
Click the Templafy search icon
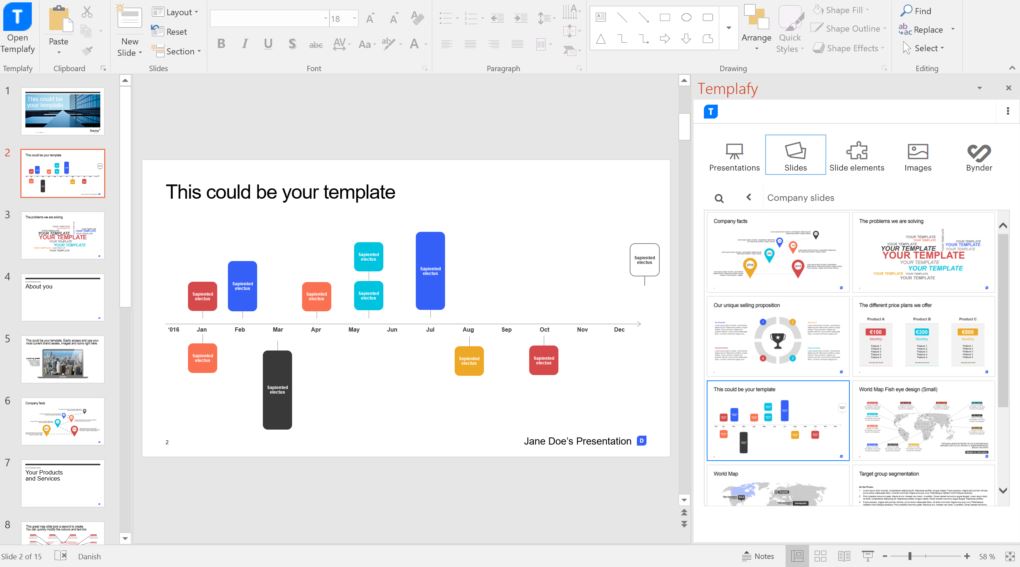719,198
